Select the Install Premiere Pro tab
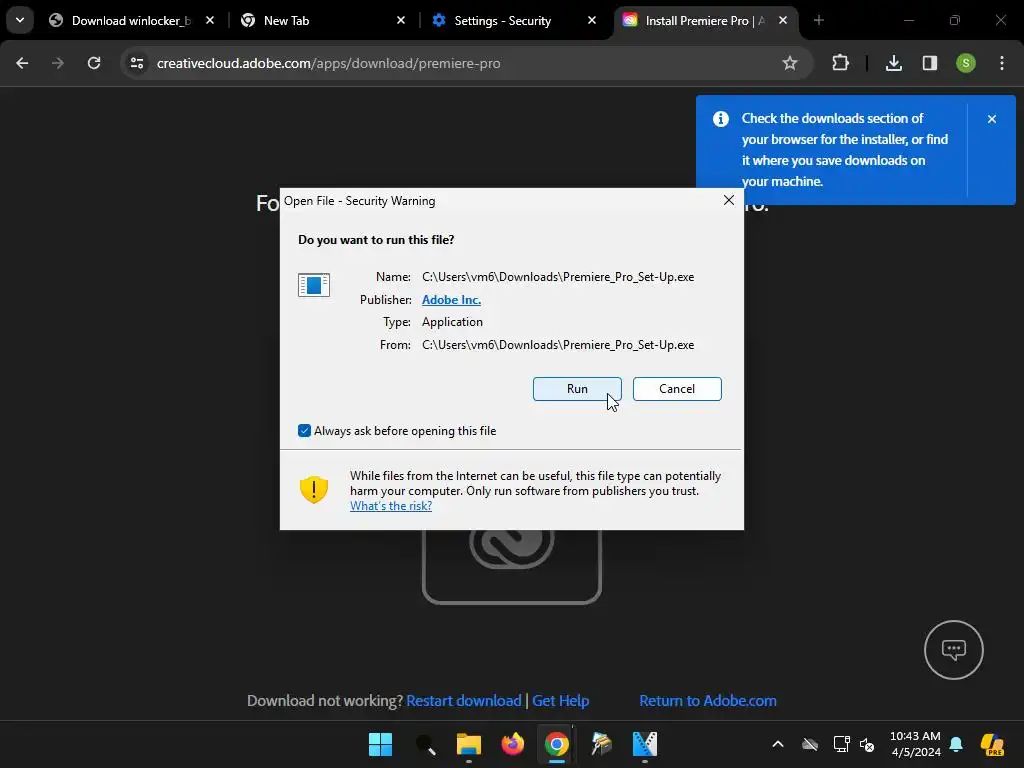 [x=705, y=21]
